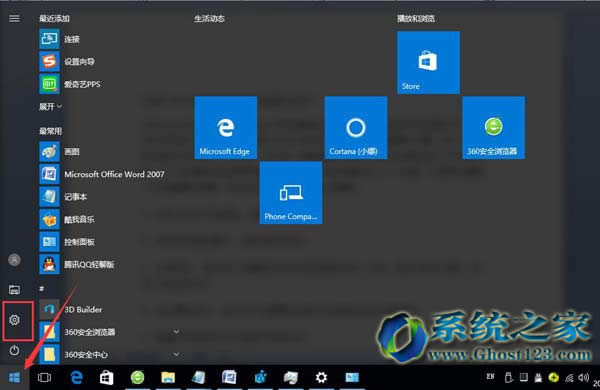Open the Store tile
Image resolution: width=600 pixels, height=390 pixels.
[x=429, y=62]
